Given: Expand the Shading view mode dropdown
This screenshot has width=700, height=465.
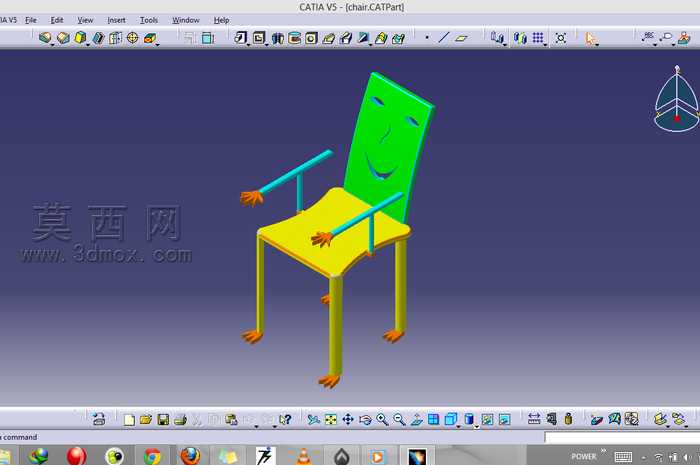Looking at the screenshot, I should 476,427.
